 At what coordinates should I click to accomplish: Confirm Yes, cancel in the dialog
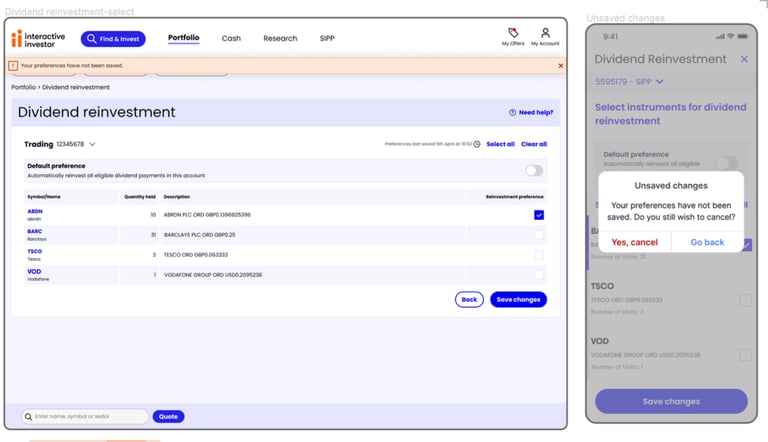pyautogui.click(x=634, y=242)
